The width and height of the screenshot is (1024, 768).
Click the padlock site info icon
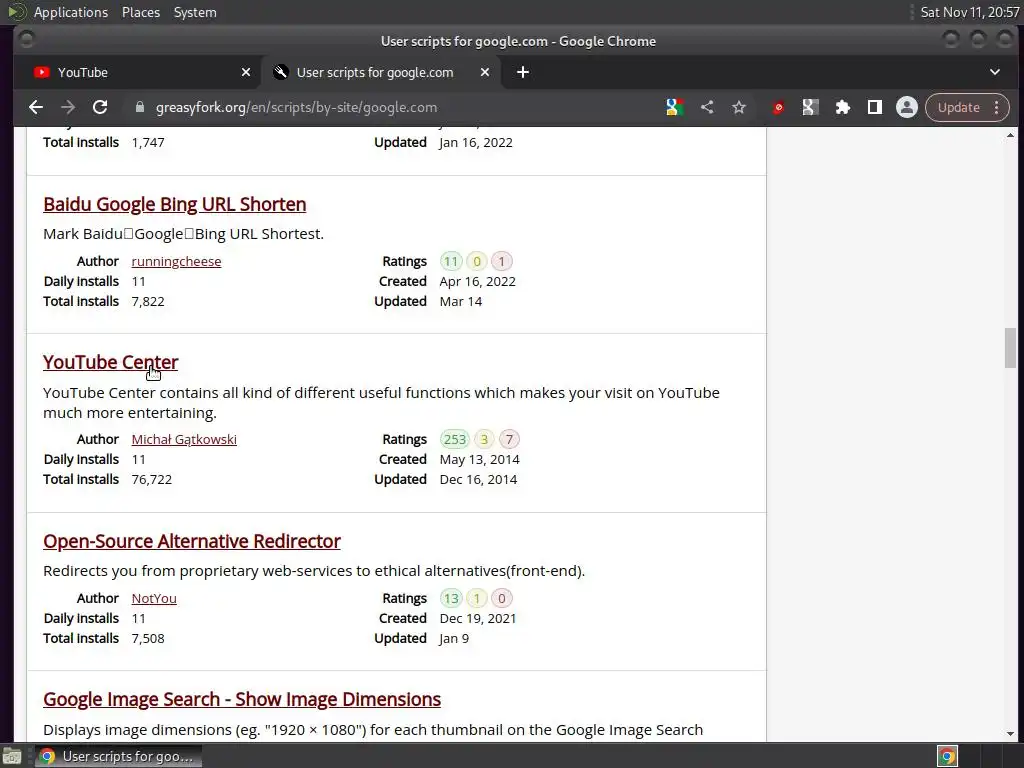(x=140, y=107)
